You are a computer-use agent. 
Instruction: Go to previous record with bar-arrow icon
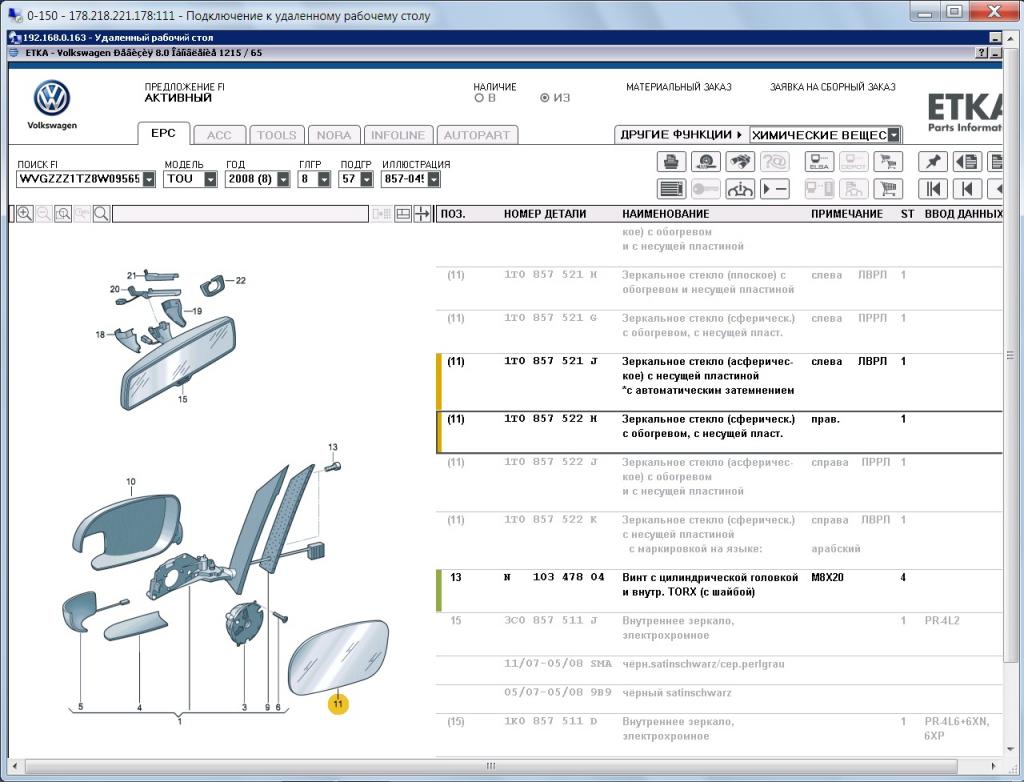967,189
